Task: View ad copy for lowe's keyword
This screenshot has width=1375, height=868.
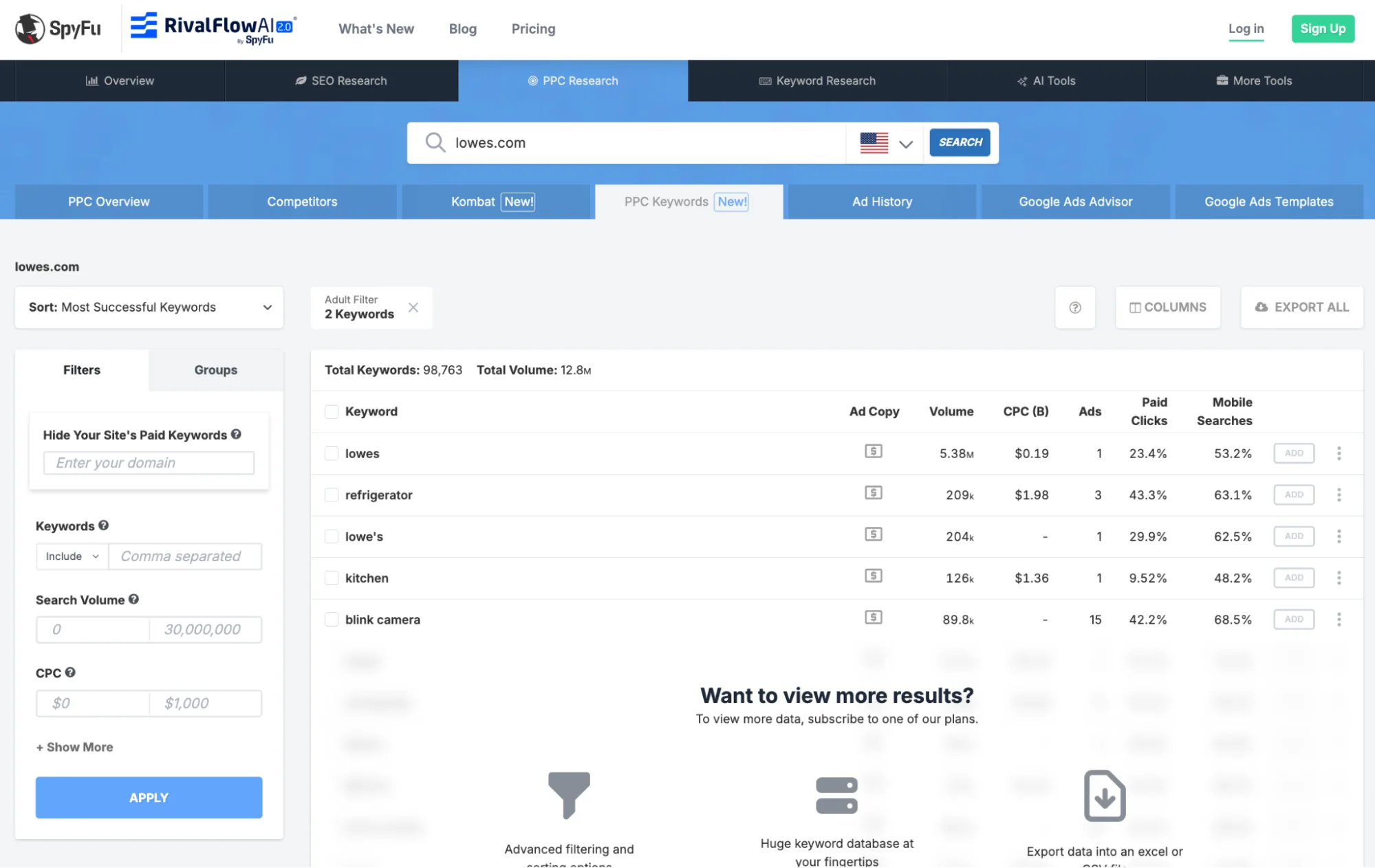Action: [874, 534]
